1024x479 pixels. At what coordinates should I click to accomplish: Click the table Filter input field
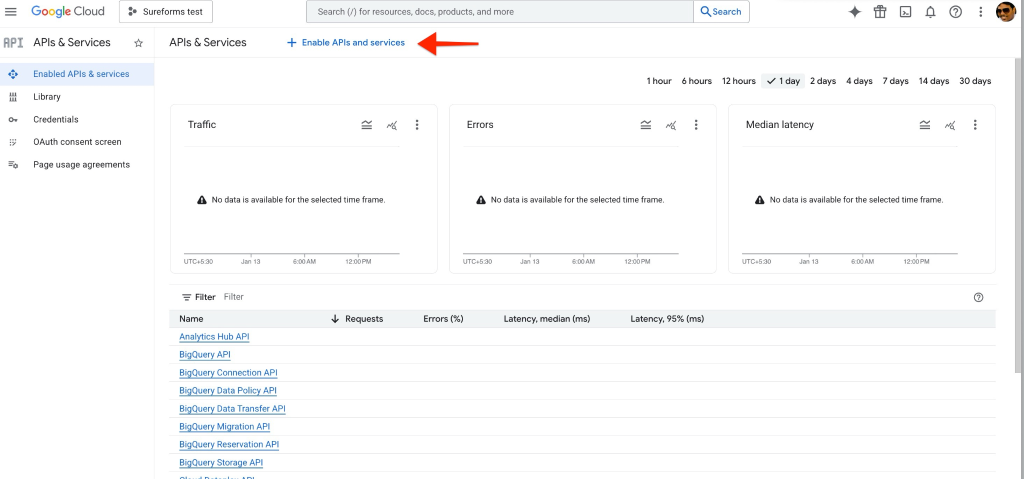click(x=400, y=297)
